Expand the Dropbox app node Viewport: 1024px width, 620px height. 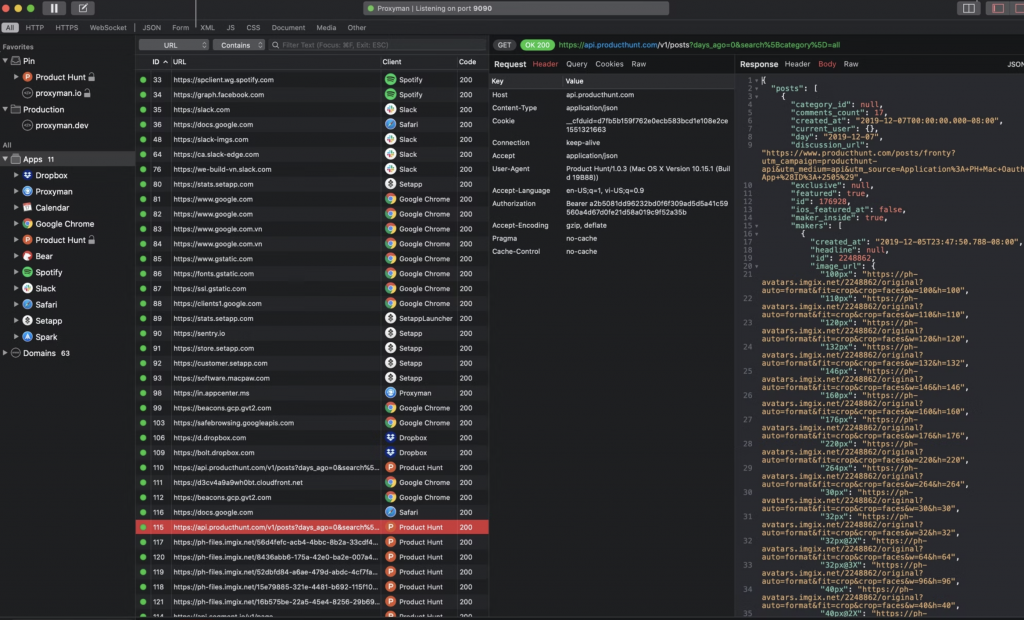coord(16,175)
